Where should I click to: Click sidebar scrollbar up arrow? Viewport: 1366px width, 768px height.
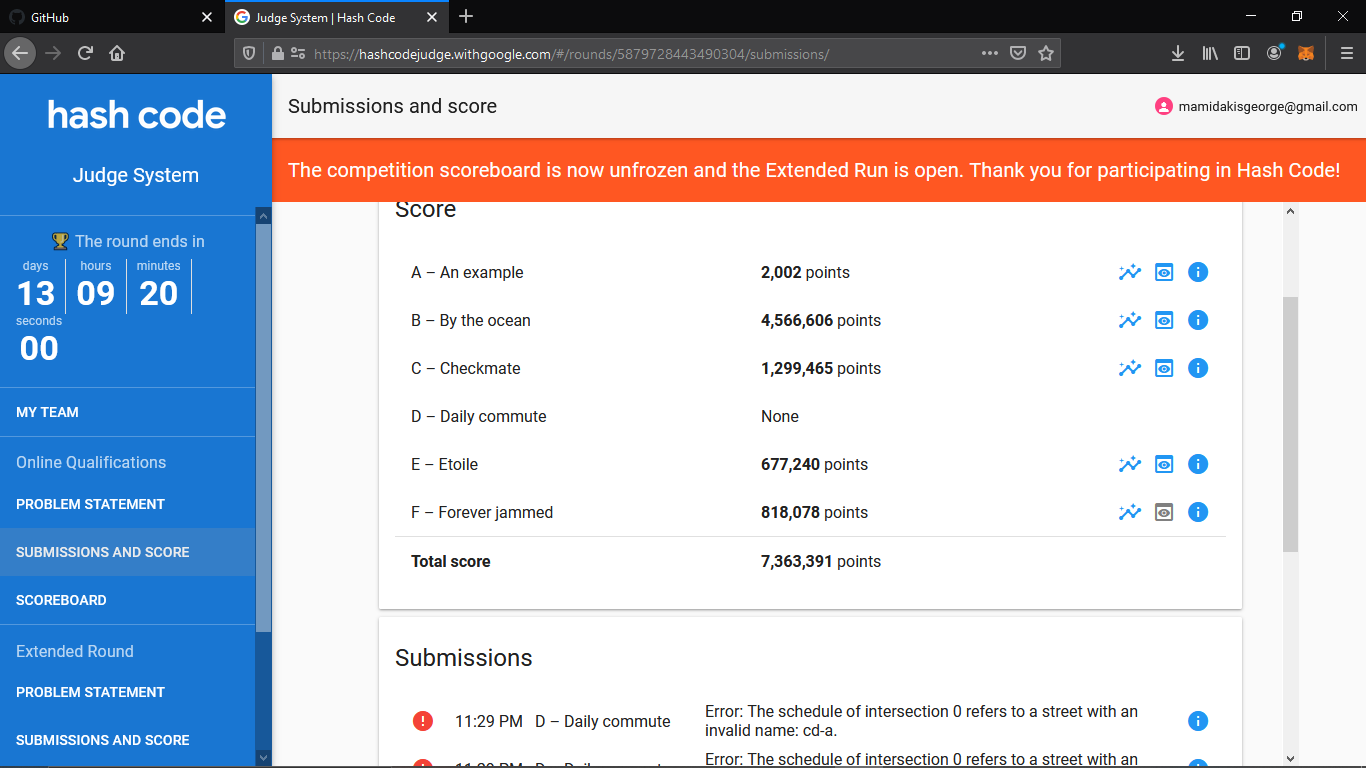click(263, 215)
